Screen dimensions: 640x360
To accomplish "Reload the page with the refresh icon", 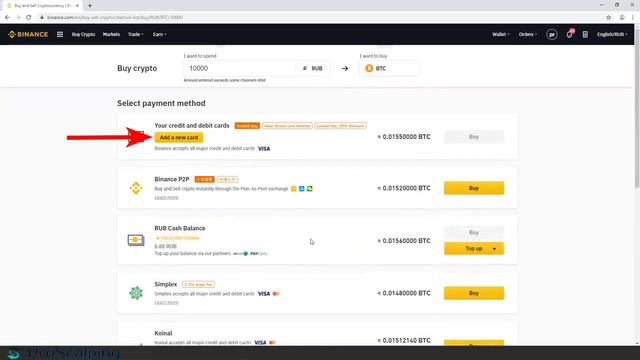I will coord(29,18).
